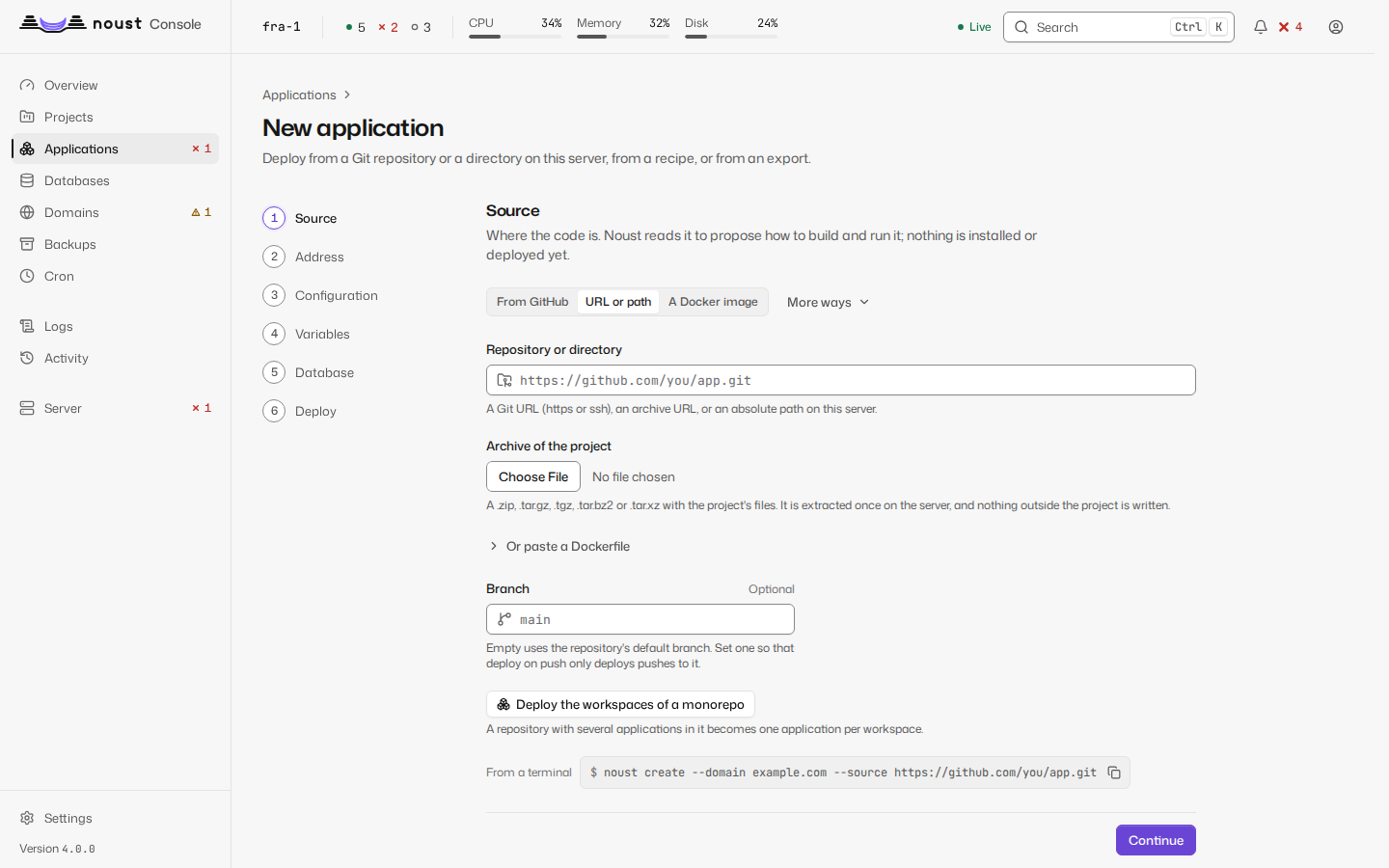Open the Backups page
1389x868 pixels.
coord(115,244)
